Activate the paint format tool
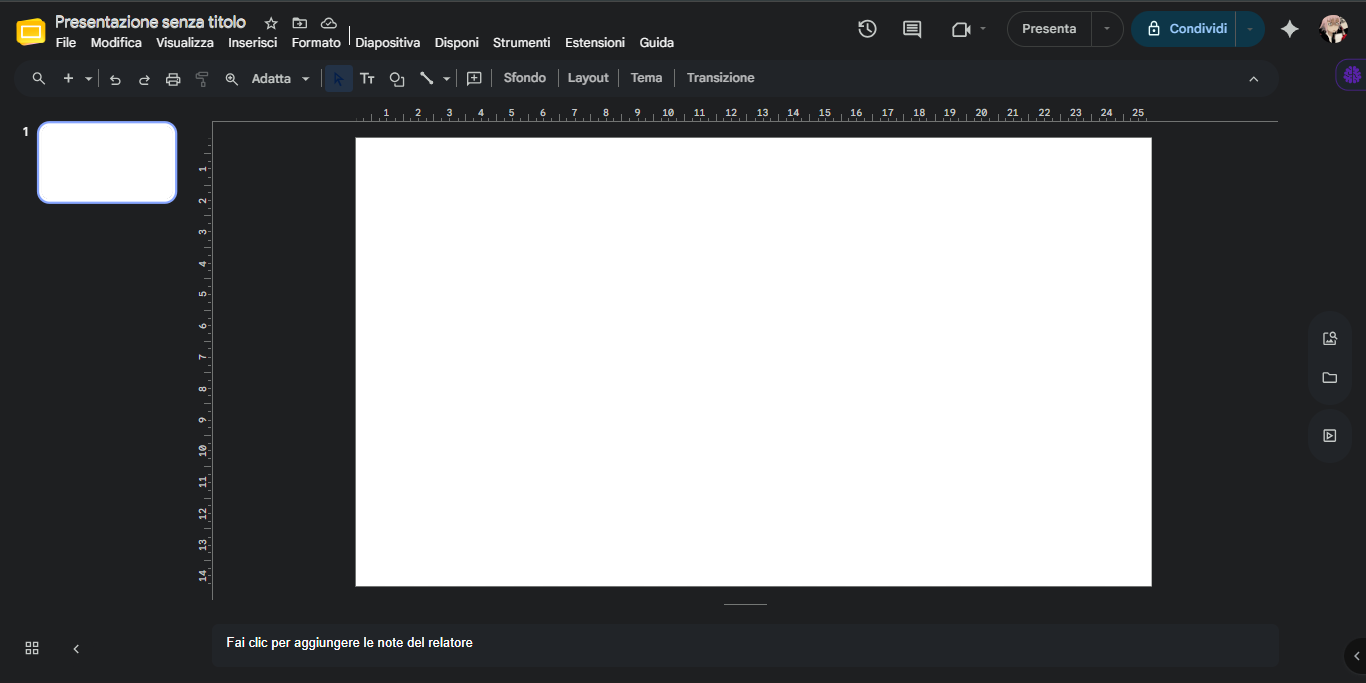The width and height of the screenshot is (1366, 683). point(202,79)
